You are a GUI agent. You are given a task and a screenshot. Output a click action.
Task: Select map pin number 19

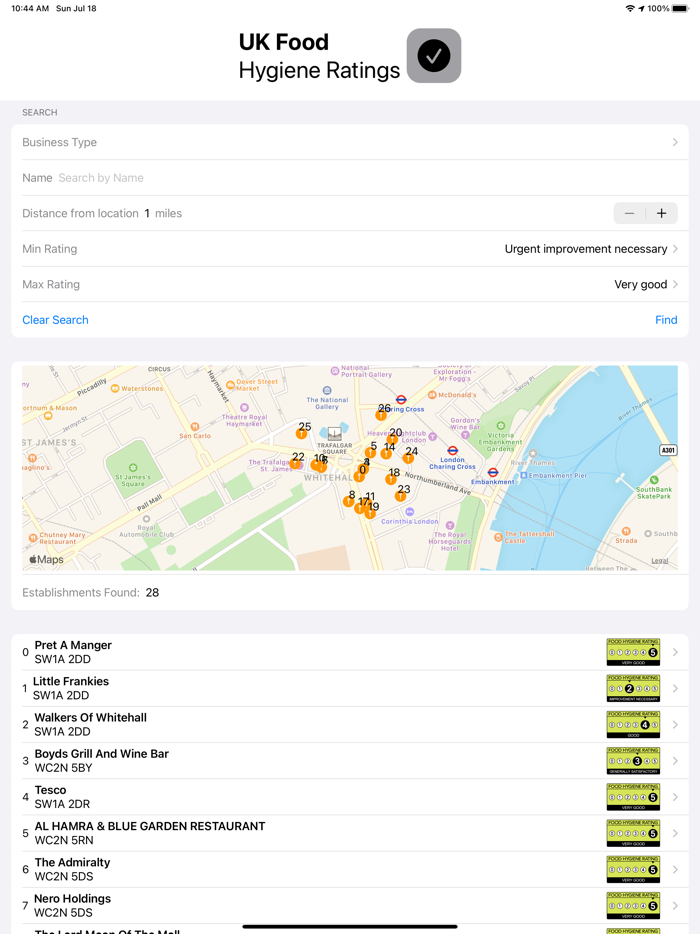[371, 513]
